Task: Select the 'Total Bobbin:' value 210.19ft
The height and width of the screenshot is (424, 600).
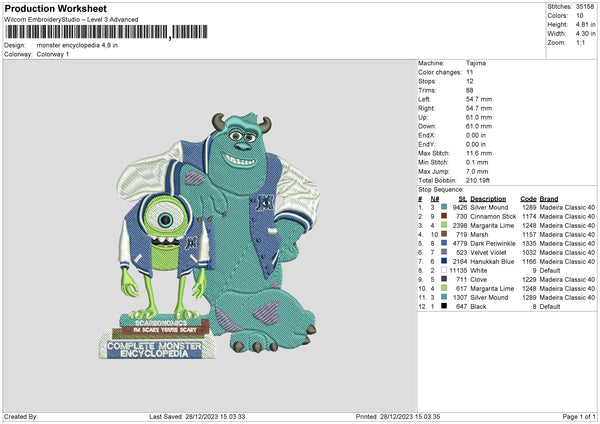Action: [478, 180]
